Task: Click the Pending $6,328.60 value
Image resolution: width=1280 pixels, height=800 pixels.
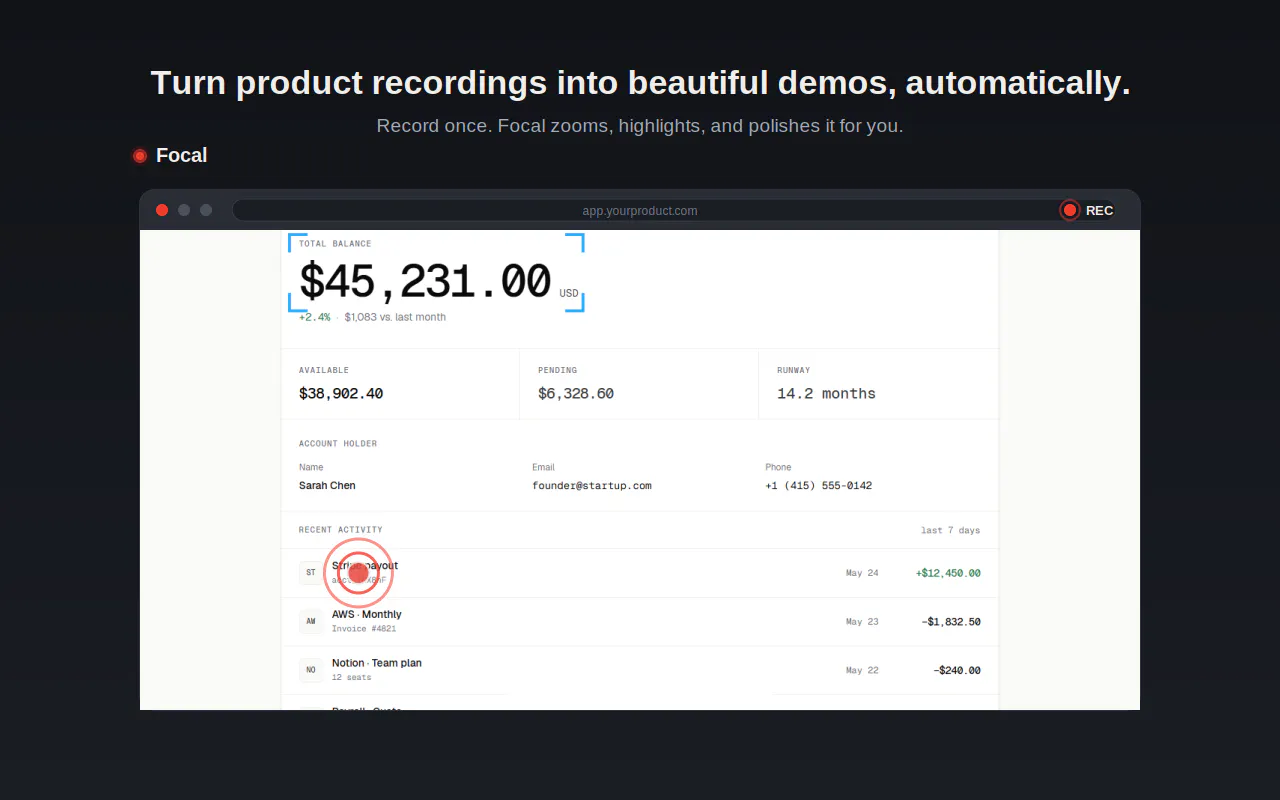Action: pyautogui.click(x=576, y=394)
